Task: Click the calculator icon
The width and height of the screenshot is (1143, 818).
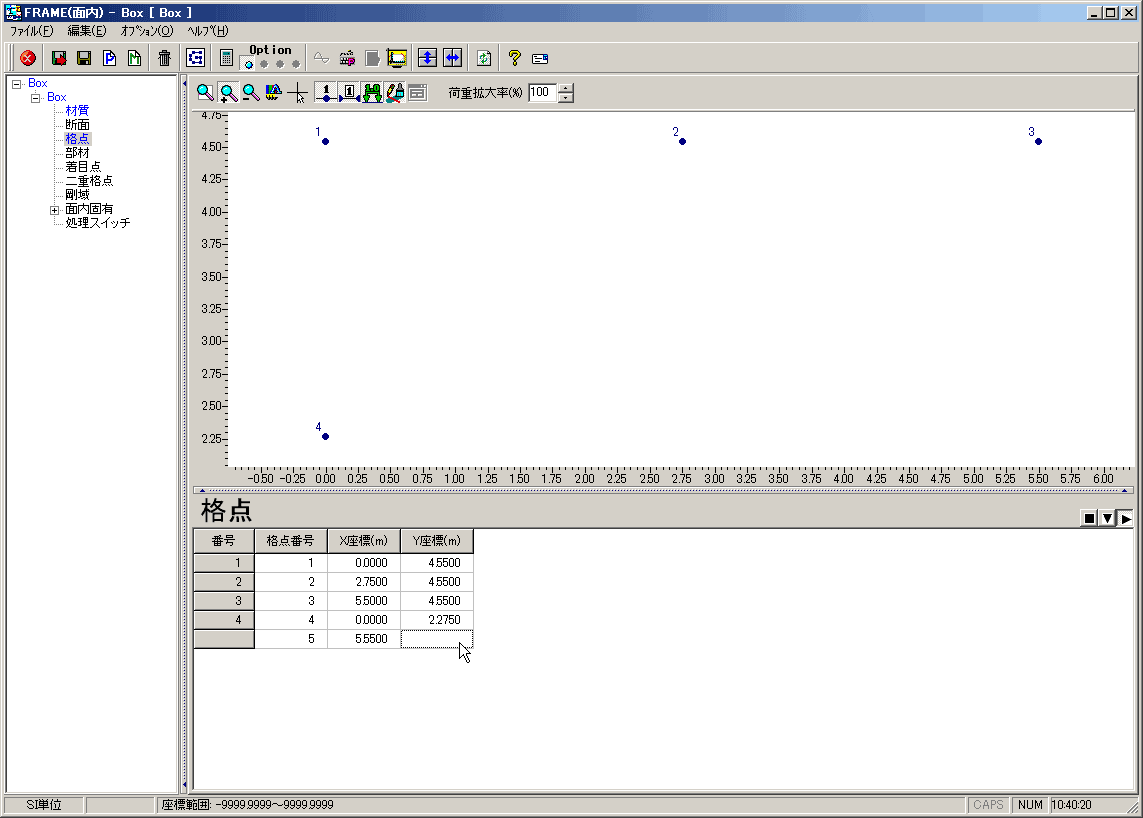Action: (x=226, y=58)
